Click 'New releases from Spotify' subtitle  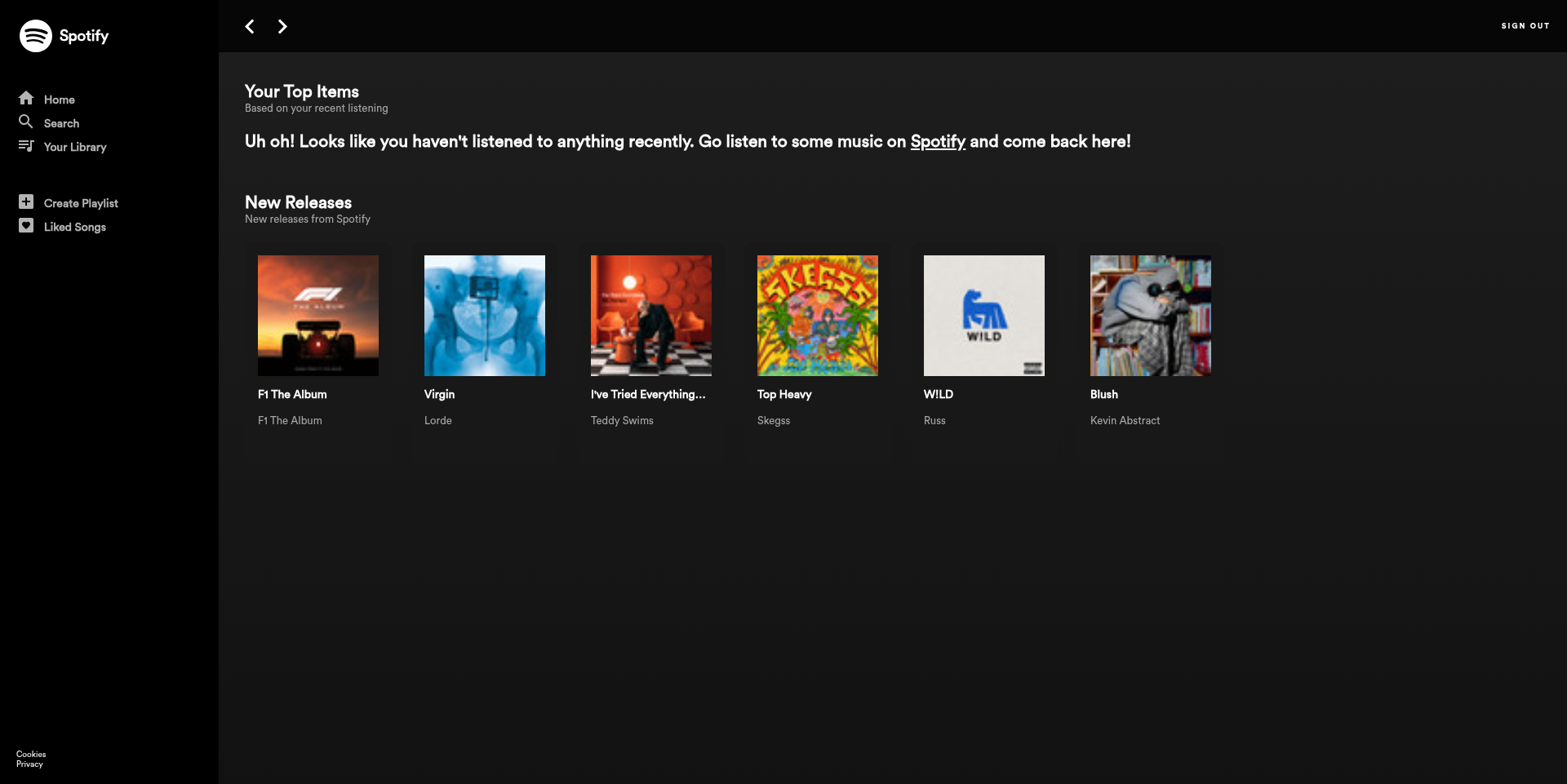[308, 219]
